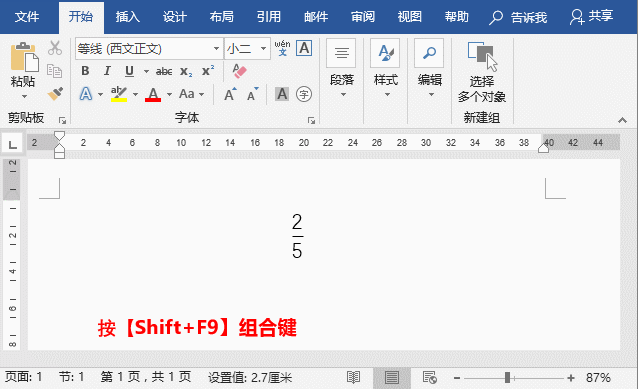Switch to the 引用 references tab
The height and width of the screenshot is (389, 638).
269,17
